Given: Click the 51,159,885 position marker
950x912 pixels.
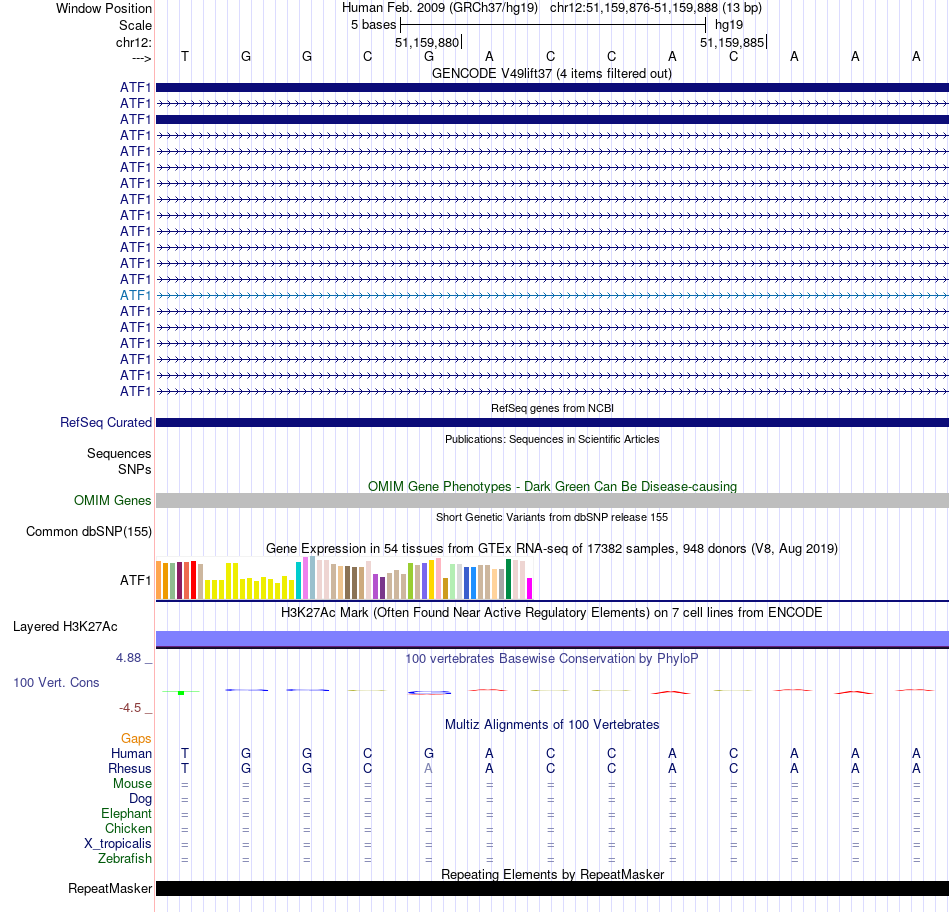Looking at the screenshot, I should [x=732, y=42].
